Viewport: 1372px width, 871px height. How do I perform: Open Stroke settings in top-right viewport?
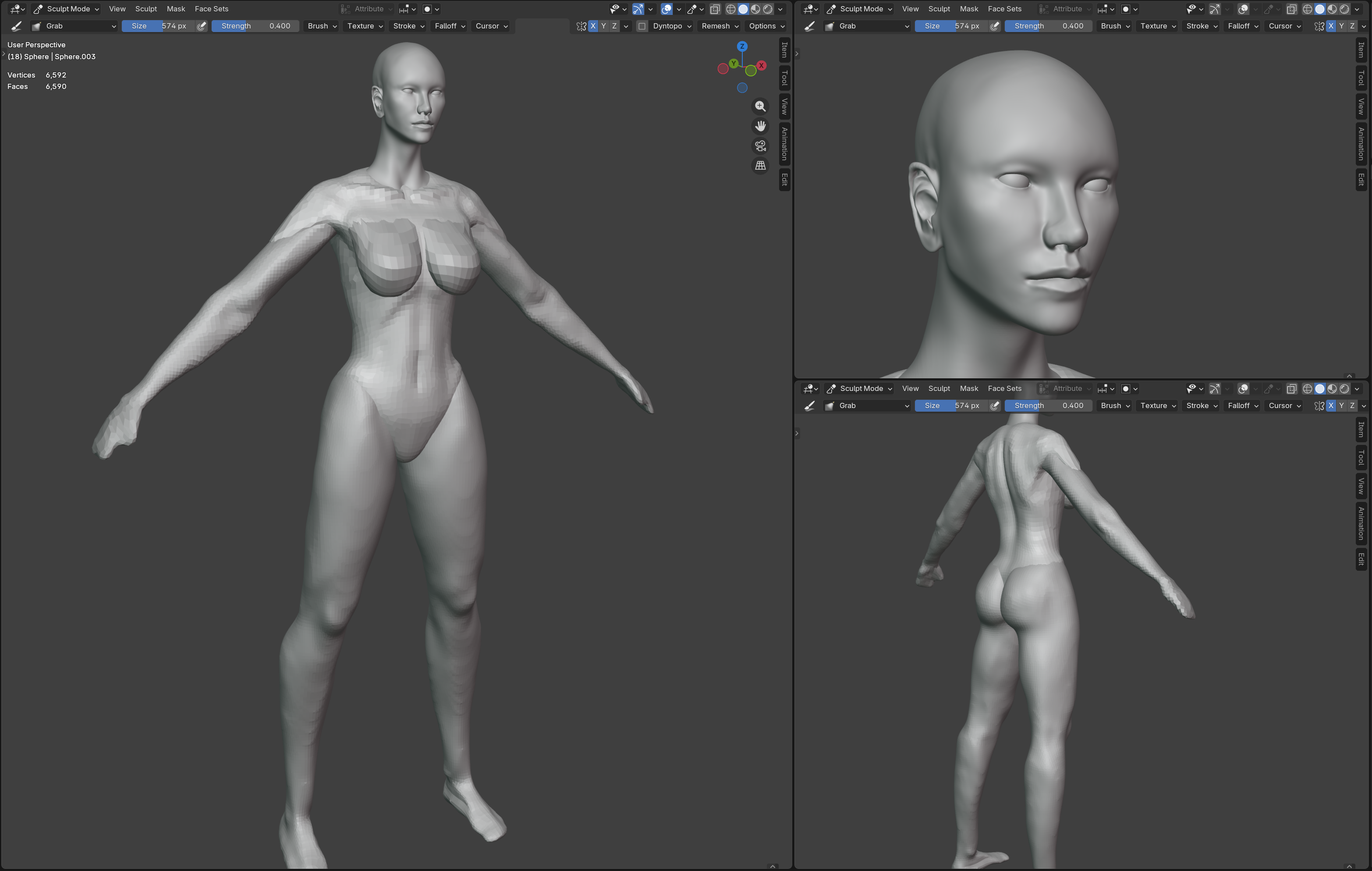tap(1201, 26)
